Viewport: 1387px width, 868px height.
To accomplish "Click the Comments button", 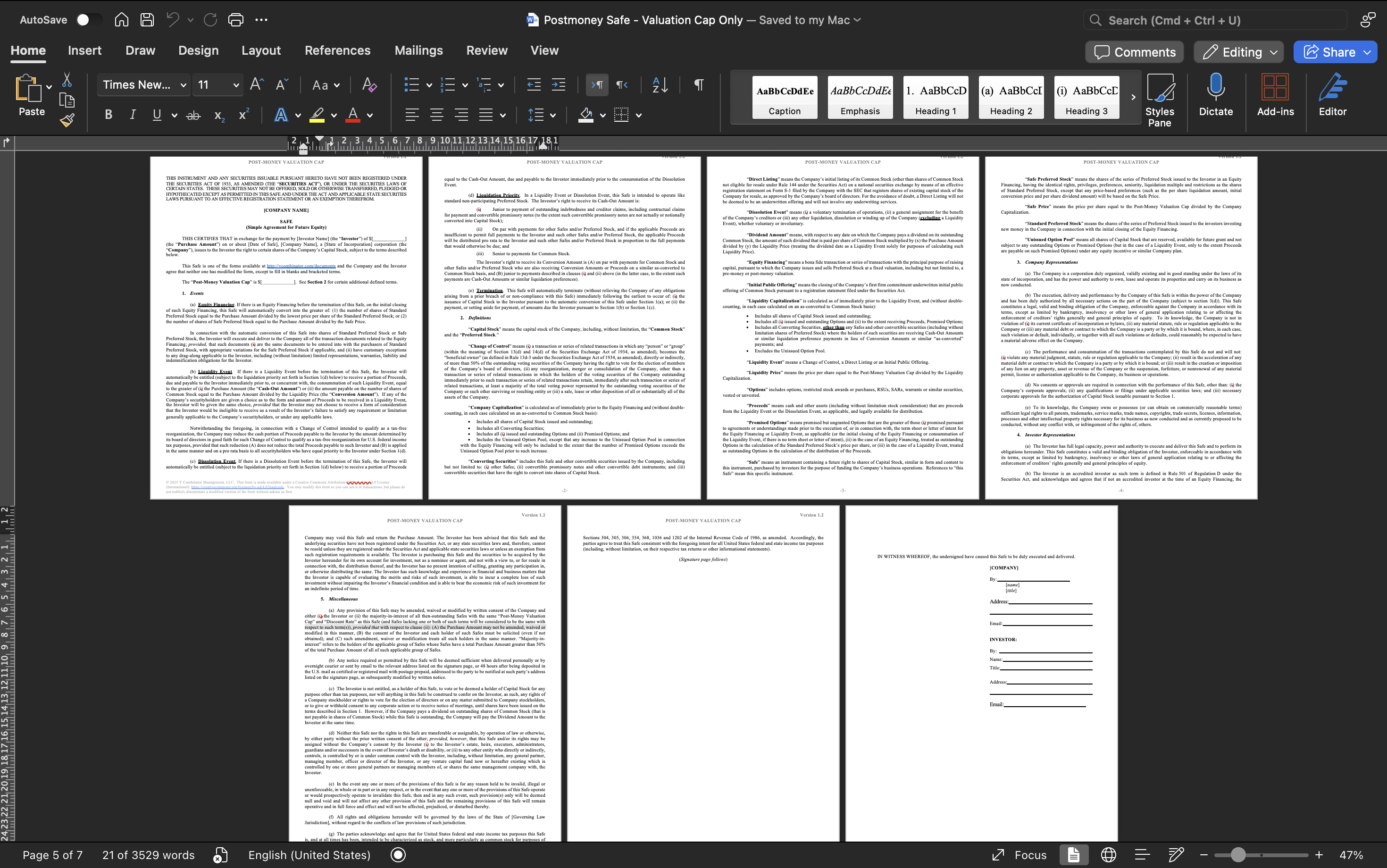I will tap(1135, 52).
